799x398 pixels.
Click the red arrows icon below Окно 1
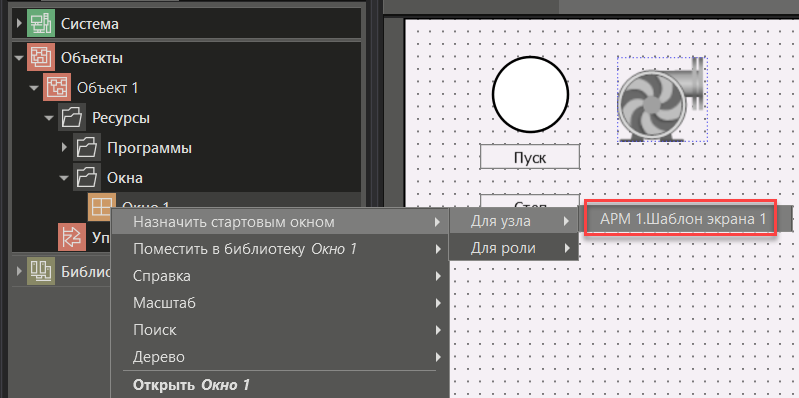point(71,237)
